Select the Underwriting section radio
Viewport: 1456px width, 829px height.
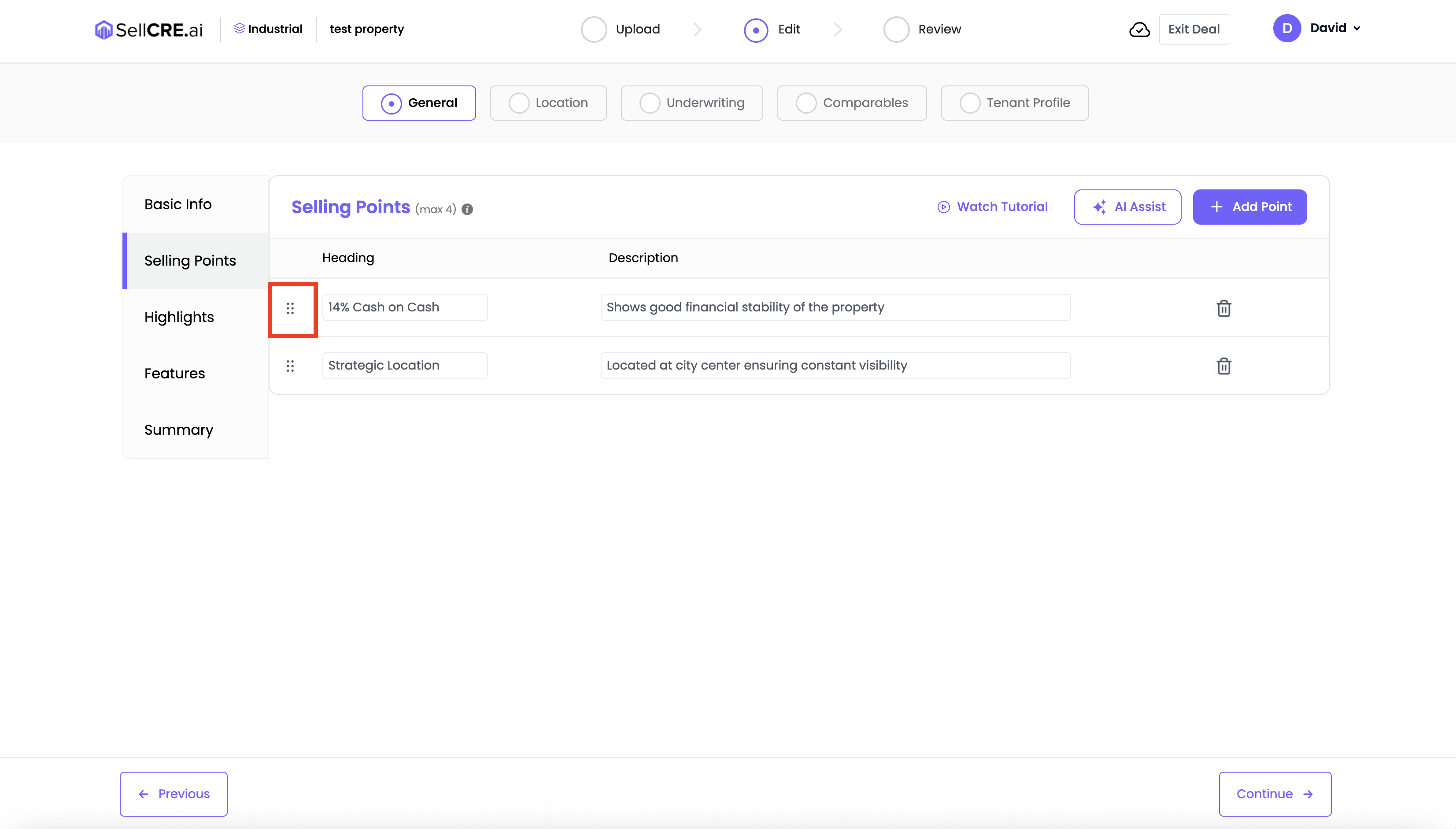[x=650, y=103]
